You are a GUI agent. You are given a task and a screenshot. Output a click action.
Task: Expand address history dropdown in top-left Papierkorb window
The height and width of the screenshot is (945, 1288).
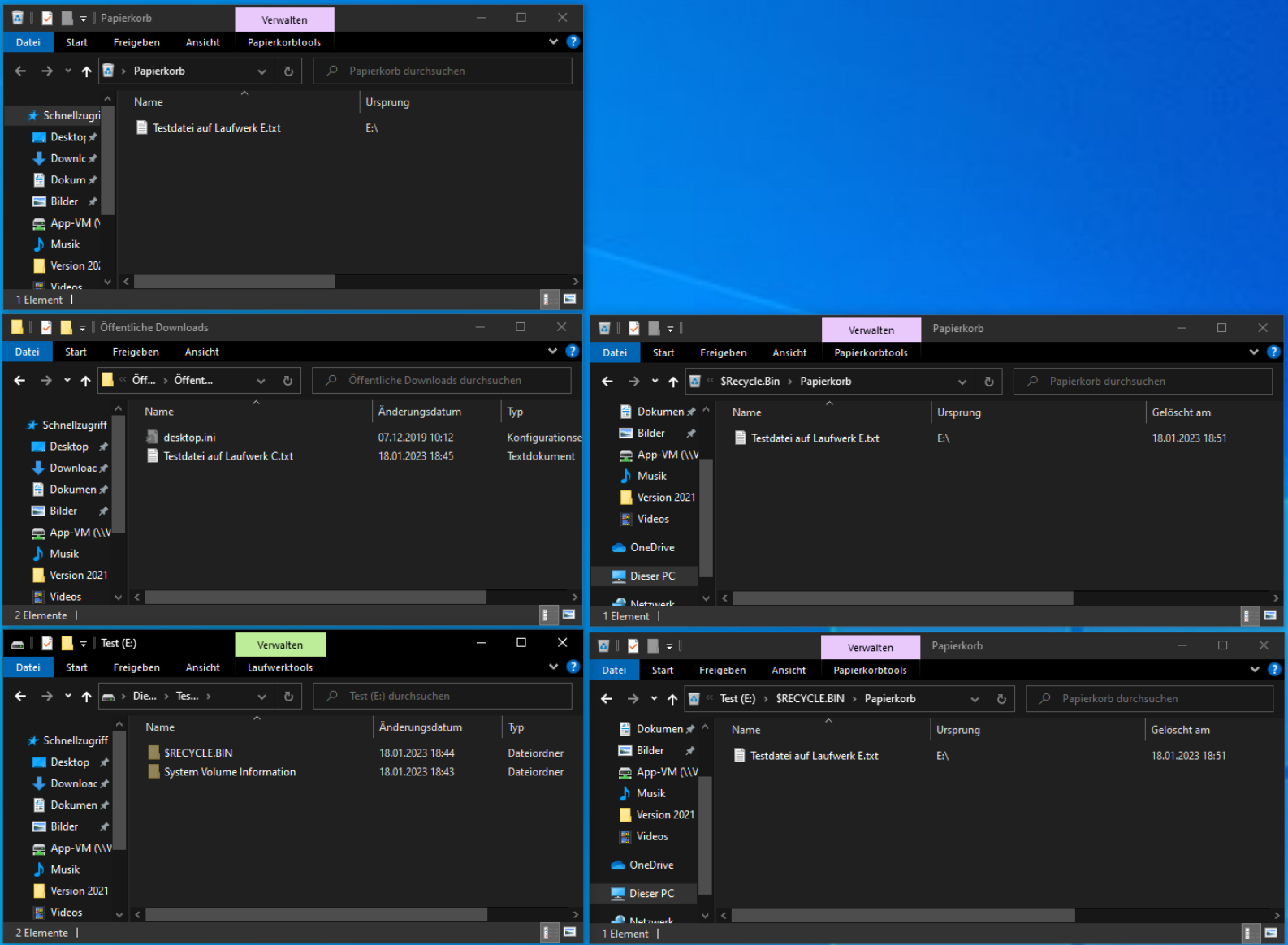[x=261, y=71]
